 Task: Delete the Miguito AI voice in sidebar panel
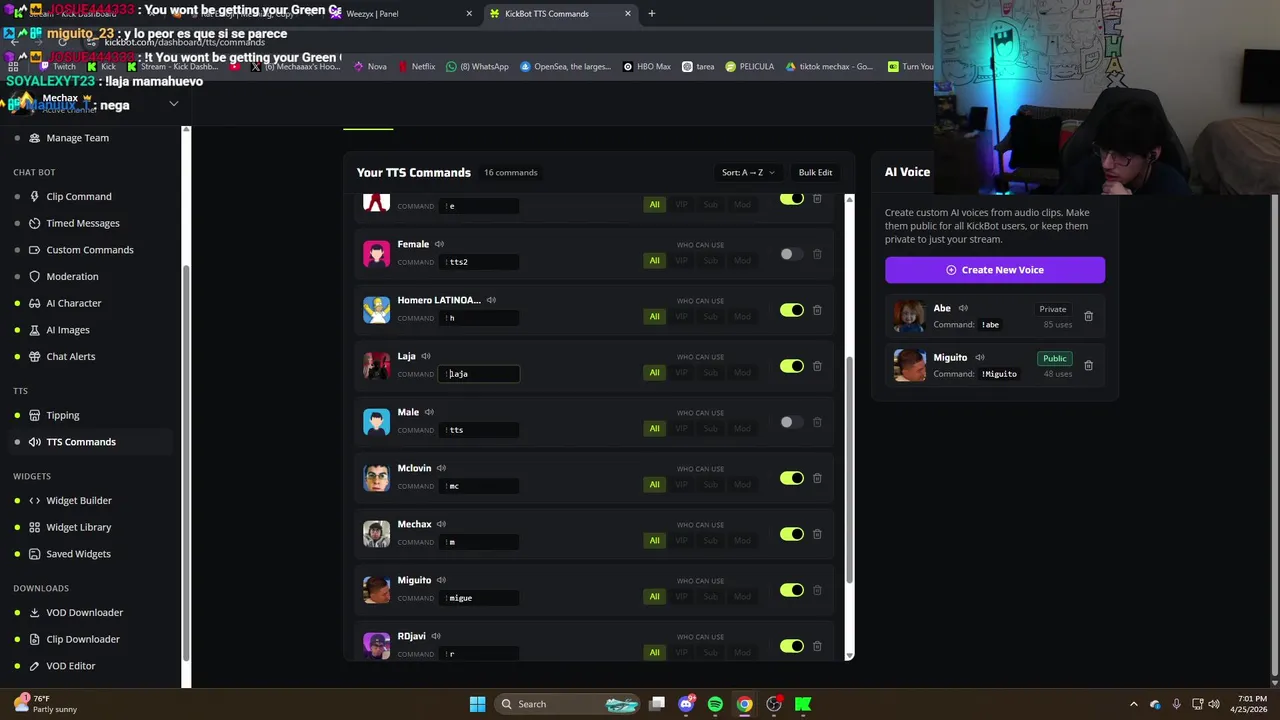(1088, 365)
